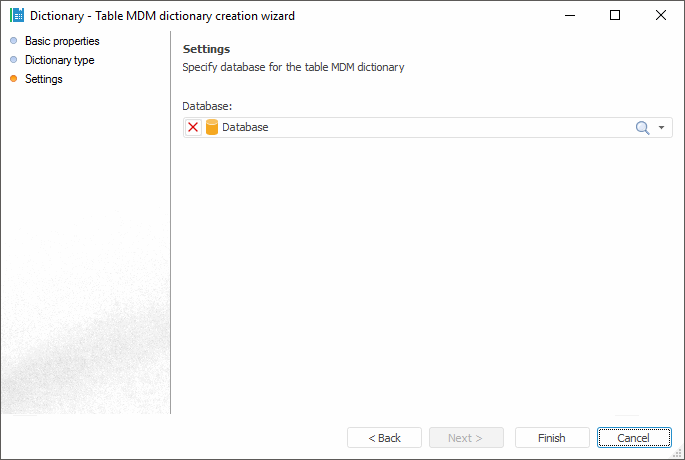685x460 pixels.
Task: Click the window resize grip corner
Action: [x=678, y=453]
